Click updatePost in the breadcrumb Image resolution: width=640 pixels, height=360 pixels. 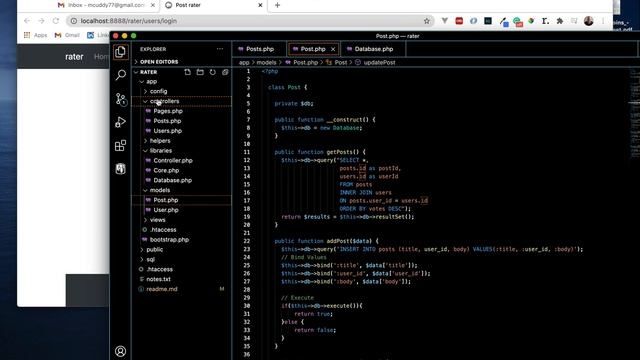[x=379, y=62]
